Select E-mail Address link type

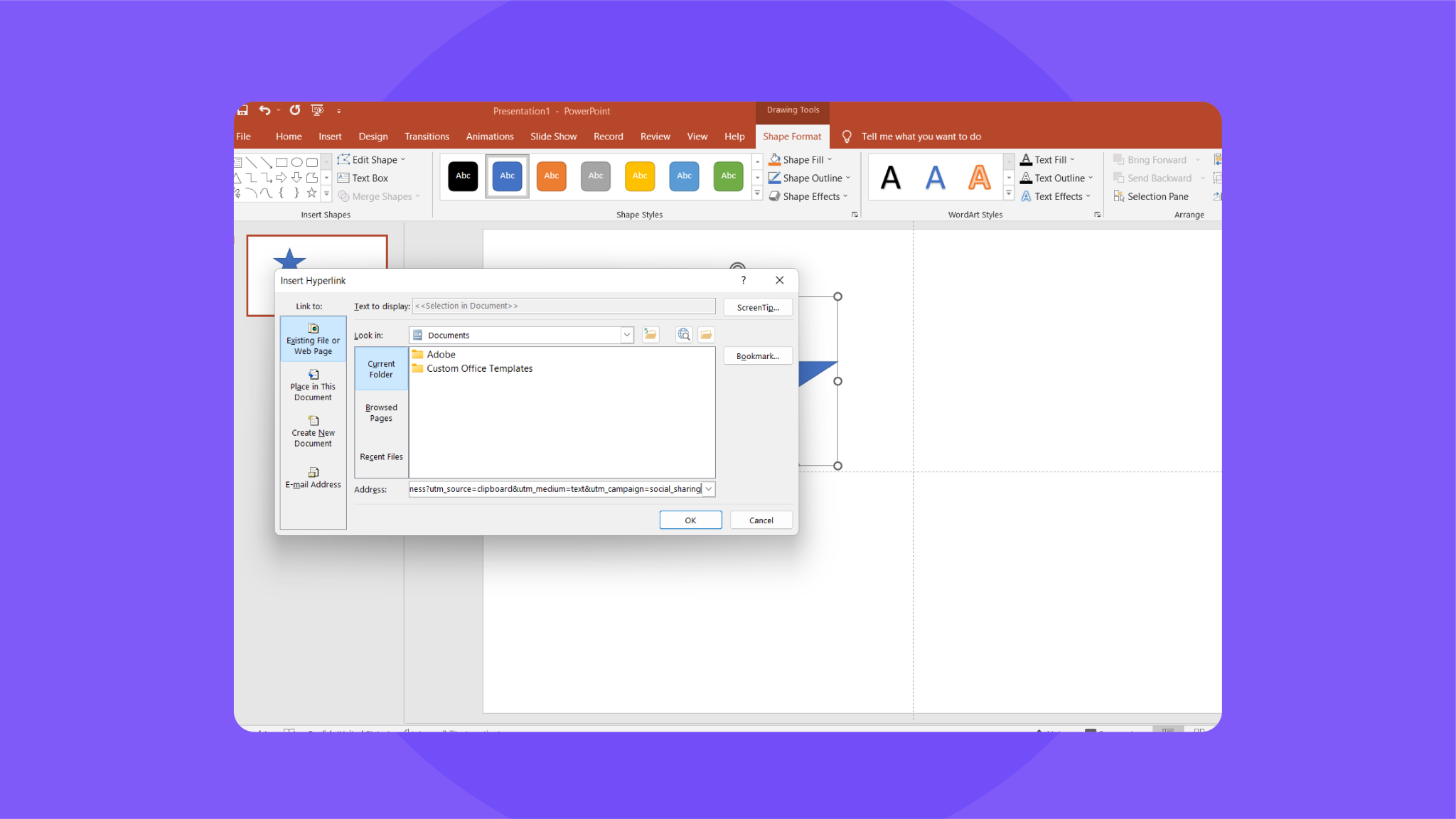(x=313, y=478)
